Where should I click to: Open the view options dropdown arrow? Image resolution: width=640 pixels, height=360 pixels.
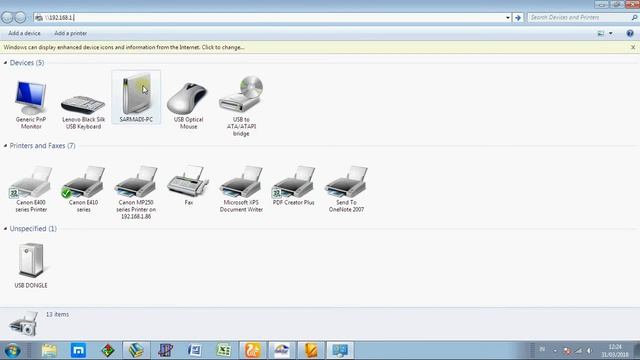(611, 33)
